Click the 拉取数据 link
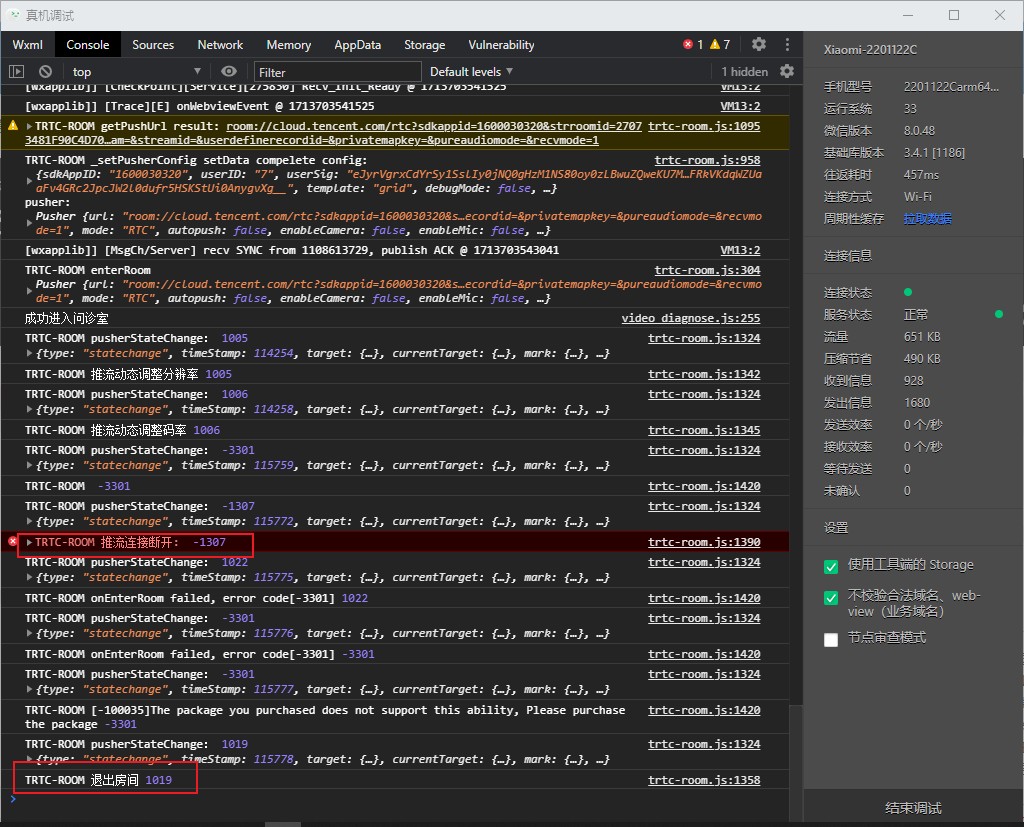The image size is (1024, 827). (x=927, y=218)
